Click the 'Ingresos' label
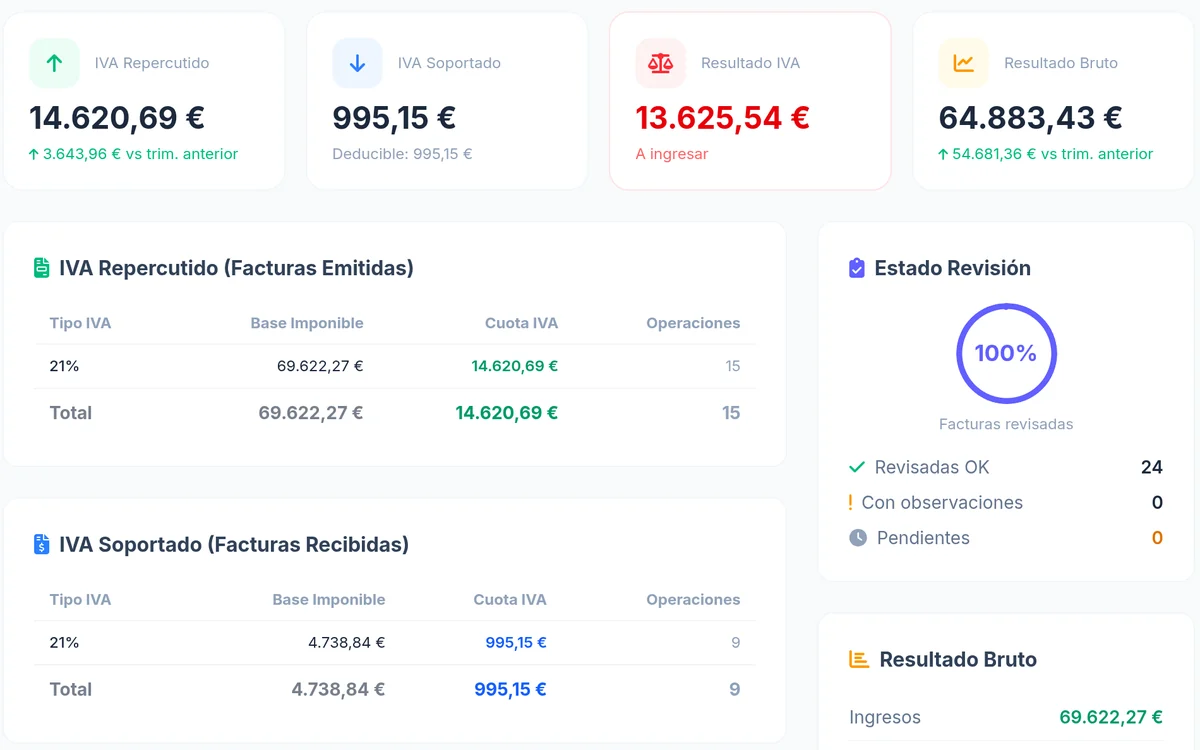The image size is (1200, 750). 885,717
